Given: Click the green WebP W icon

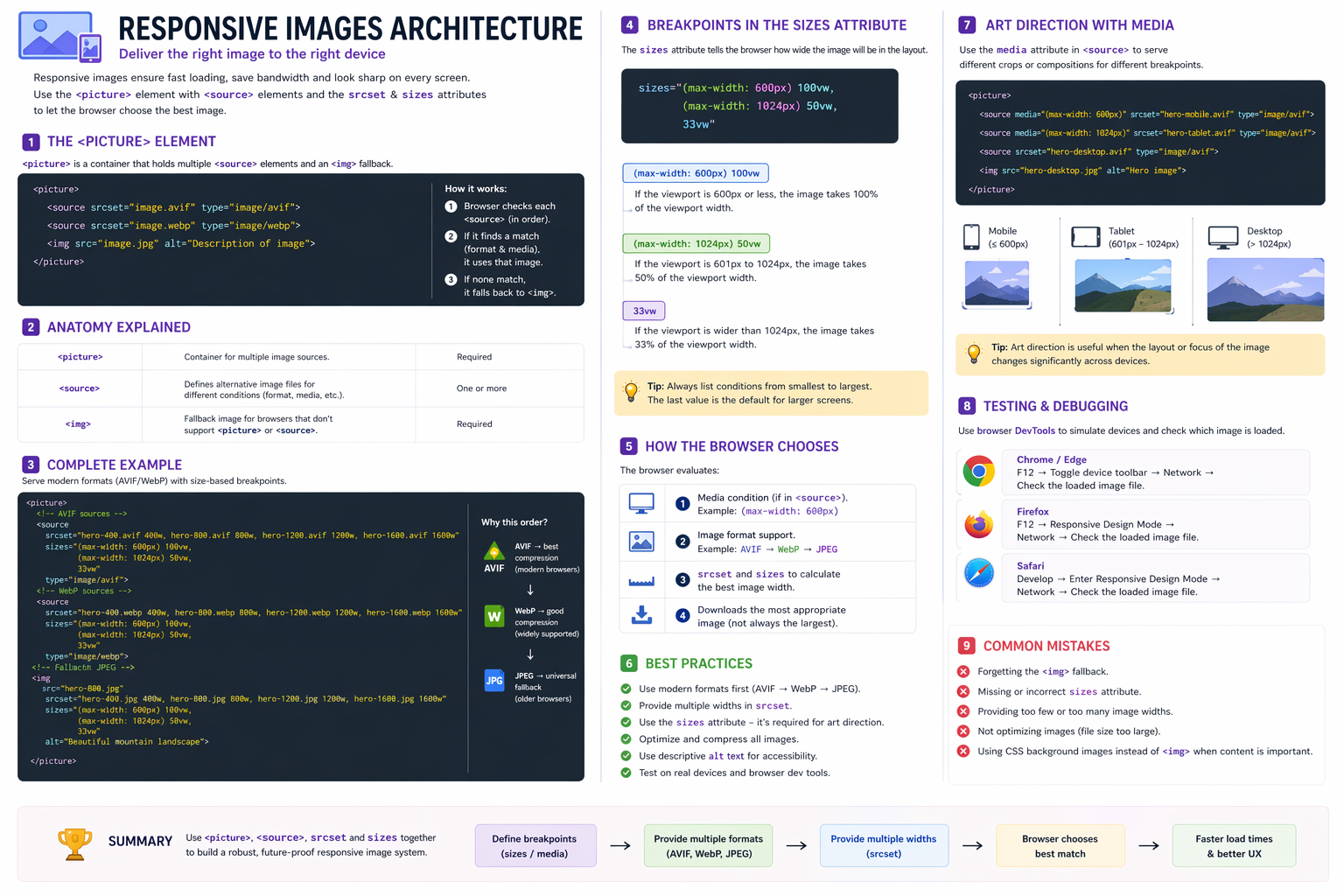Looking at the screenshot, I should pos(494,616).
